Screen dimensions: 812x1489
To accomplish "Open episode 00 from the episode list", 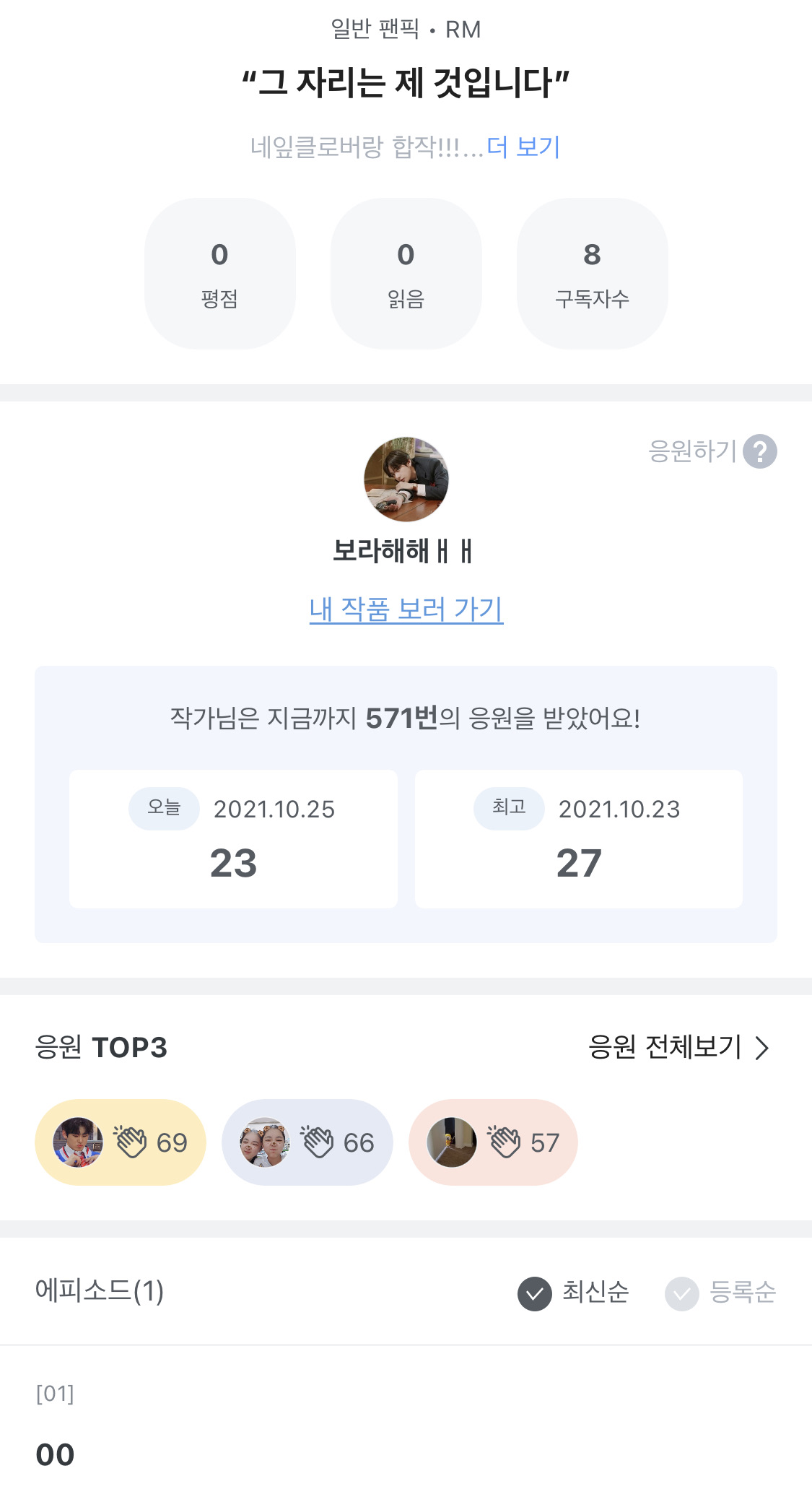I will [56, 1454].
